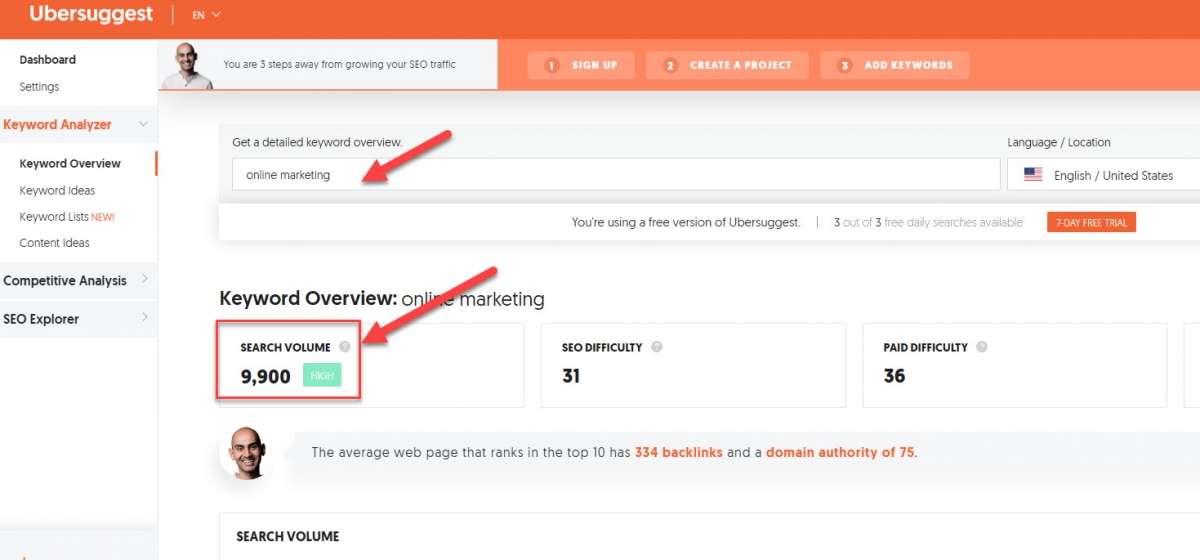Click SEO Difficulty help icon
This screenshot has width=1200, height=560.
(657, 347)
